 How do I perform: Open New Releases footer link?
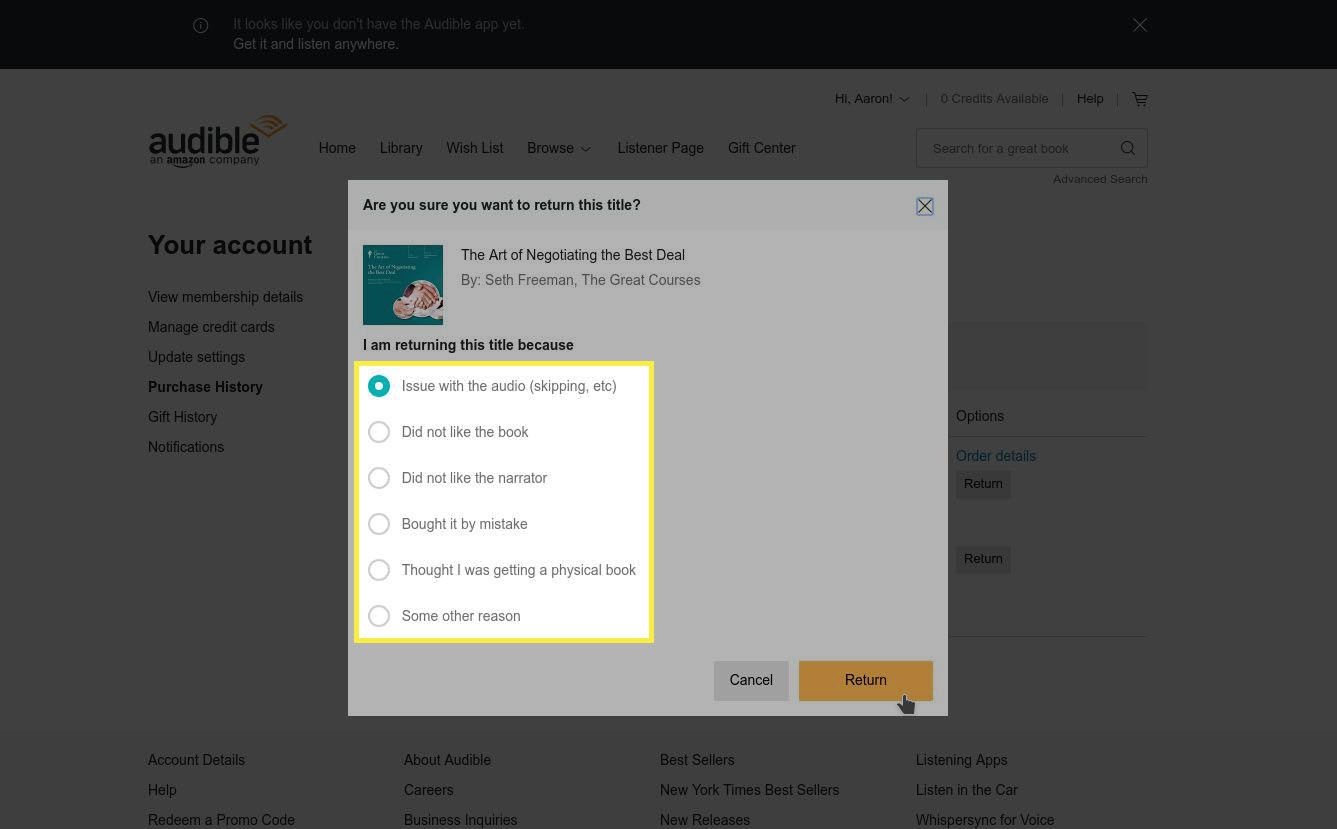pos(705,820)
